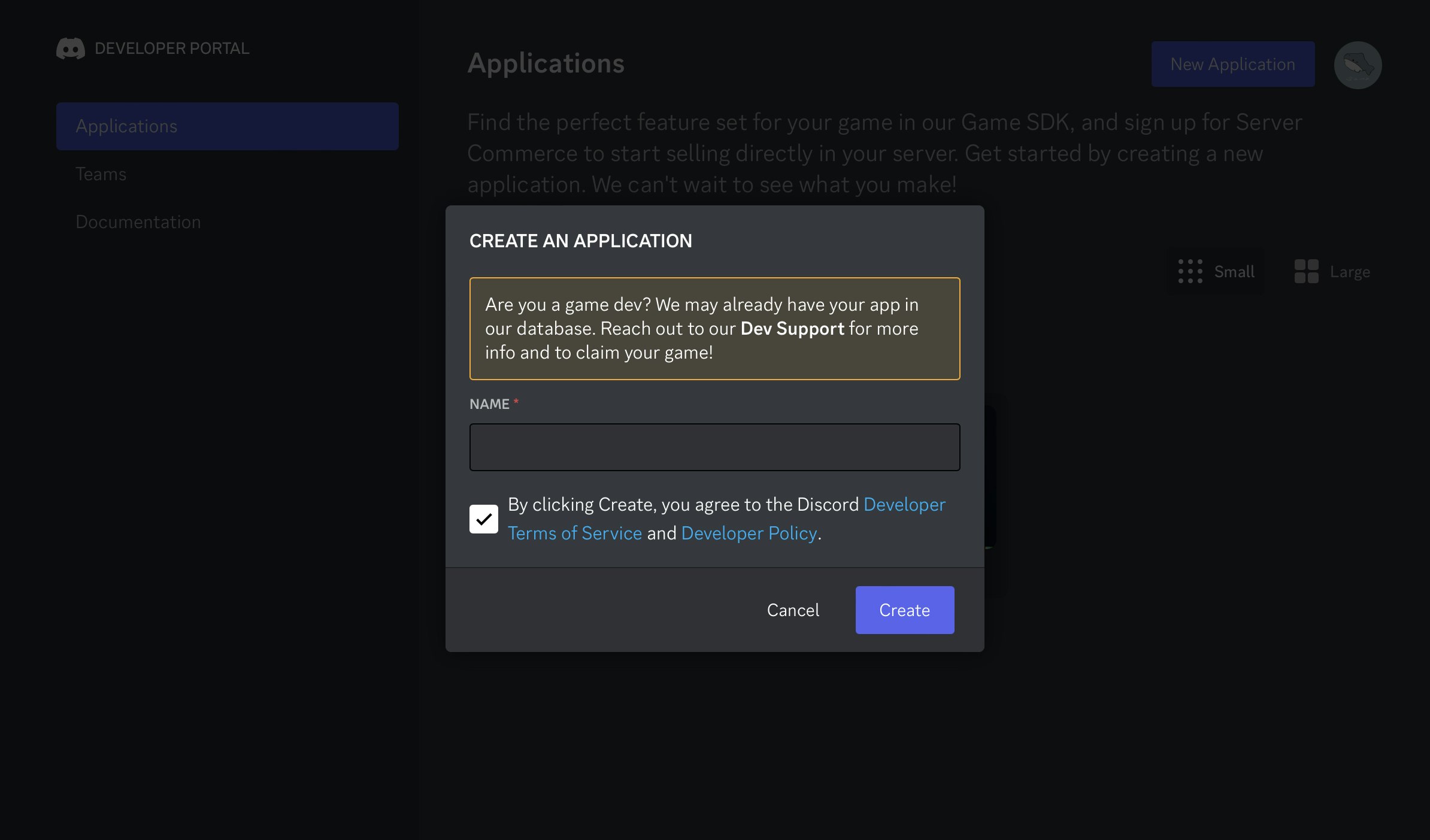Click the DEVELOPER PORTAL header text

[x=172, y=48]
